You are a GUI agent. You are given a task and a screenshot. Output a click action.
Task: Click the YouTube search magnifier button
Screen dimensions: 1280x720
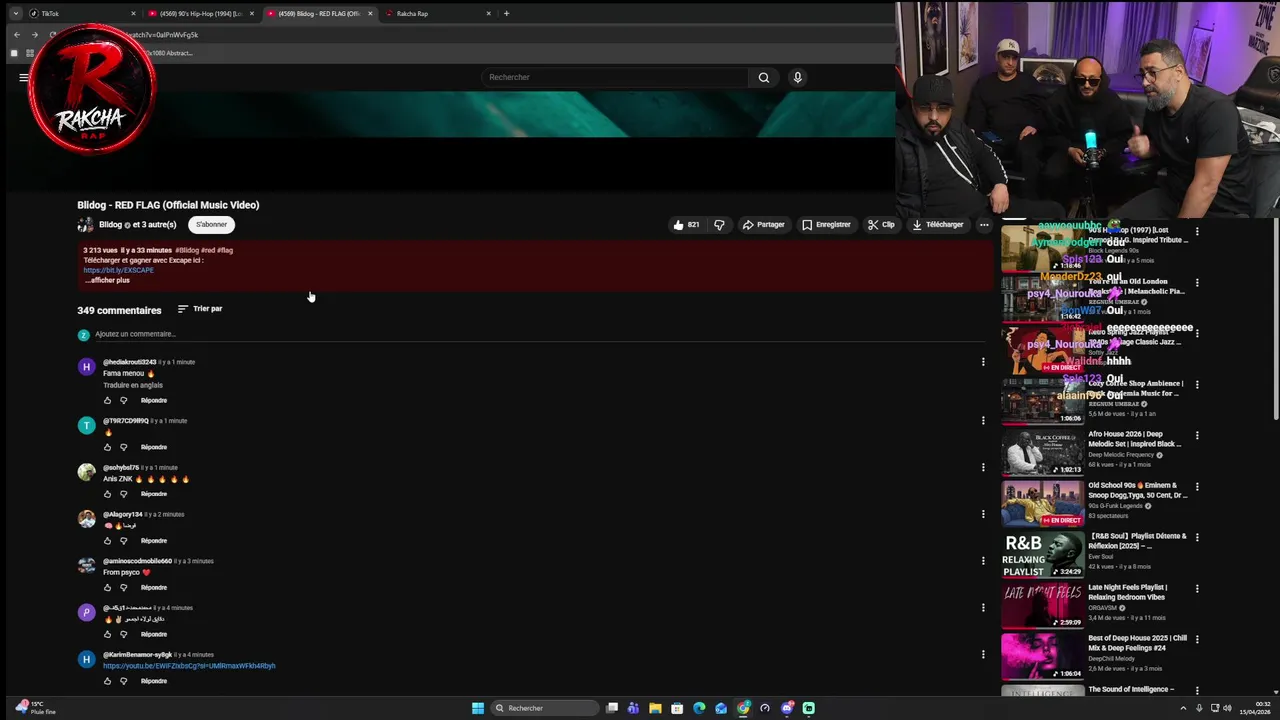[764, 77]
